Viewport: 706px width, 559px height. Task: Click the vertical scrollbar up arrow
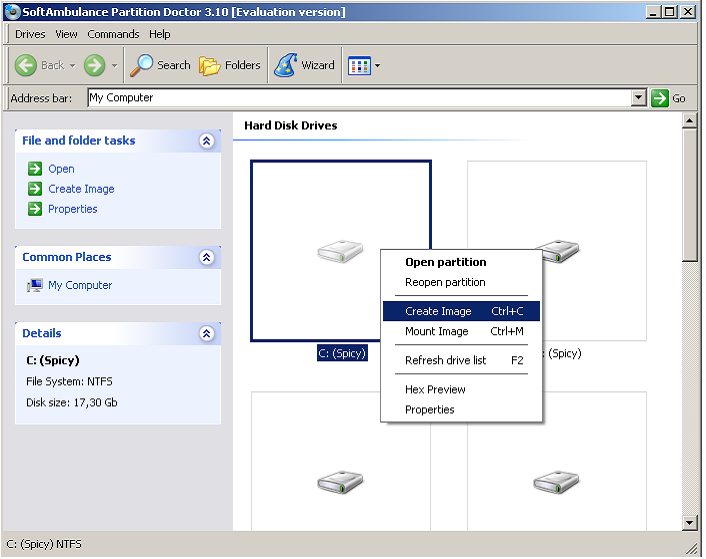pyautogui.click(x=689, y=120)
